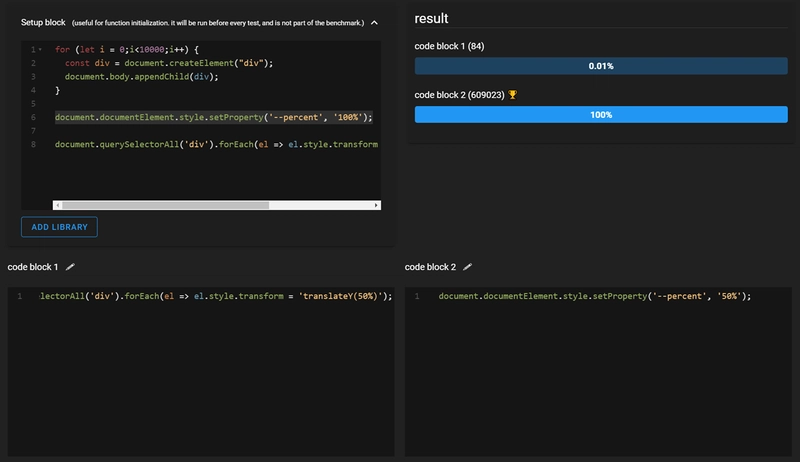Edit code block 2 name pencil icon
The width and height of the screenshot is (800, 462).
(x=467, y=267)
